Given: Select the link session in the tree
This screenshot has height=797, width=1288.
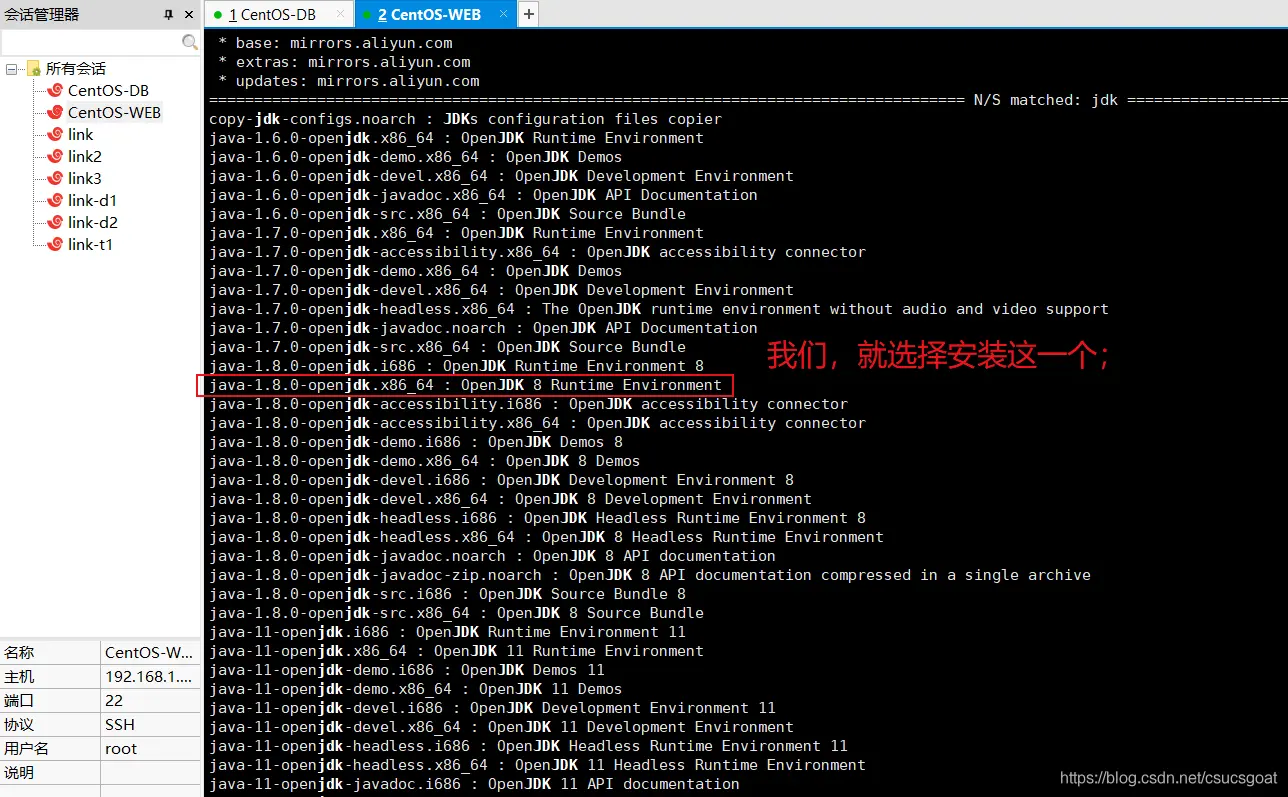Looking at the screenshot, I should coord(80,135).
